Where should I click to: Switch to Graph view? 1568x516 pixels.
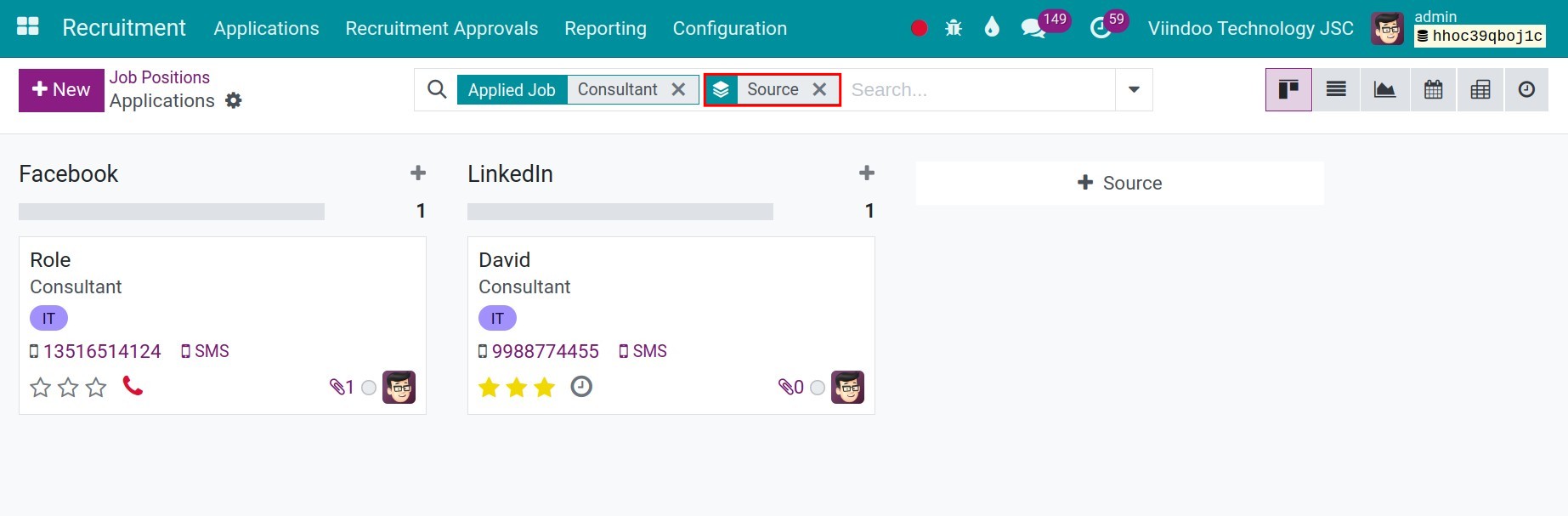click(x=1384, y=89)
